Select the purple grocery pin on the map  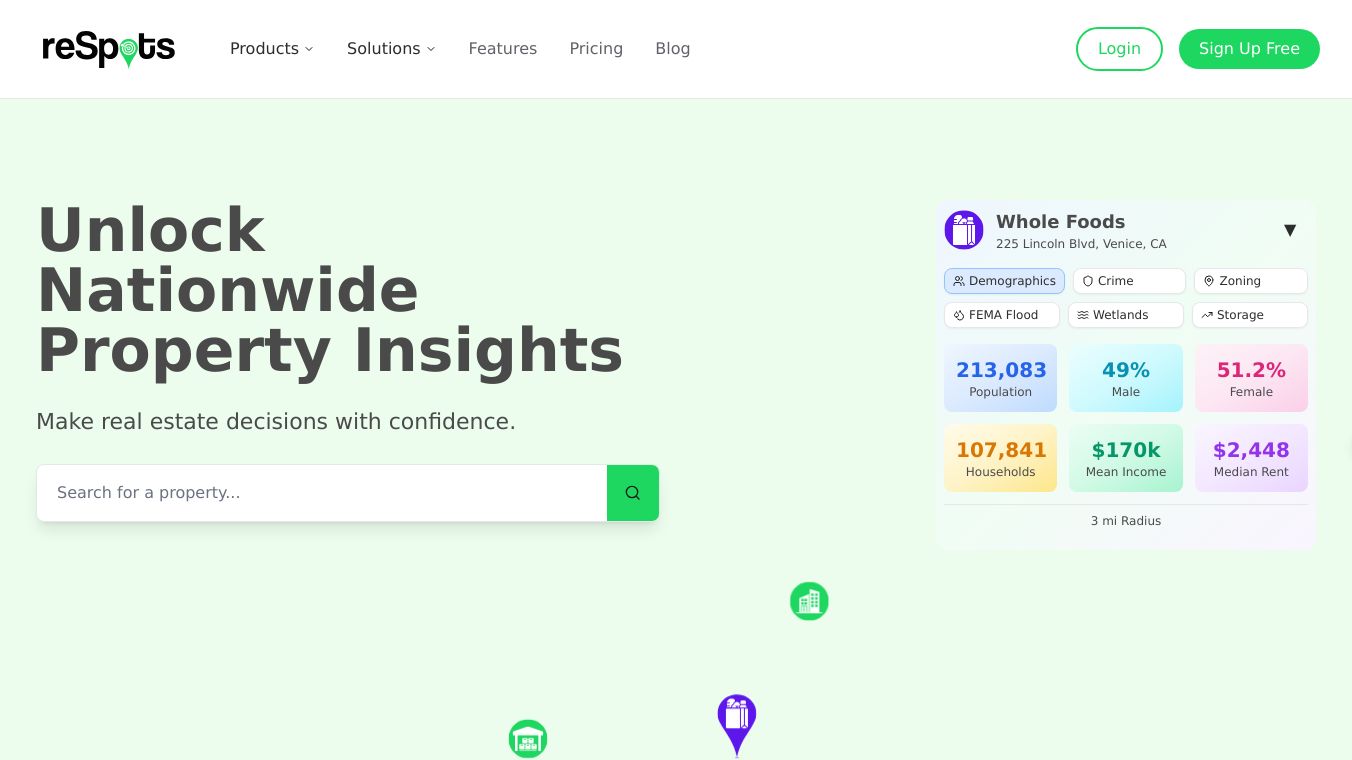tap(737, 725)
